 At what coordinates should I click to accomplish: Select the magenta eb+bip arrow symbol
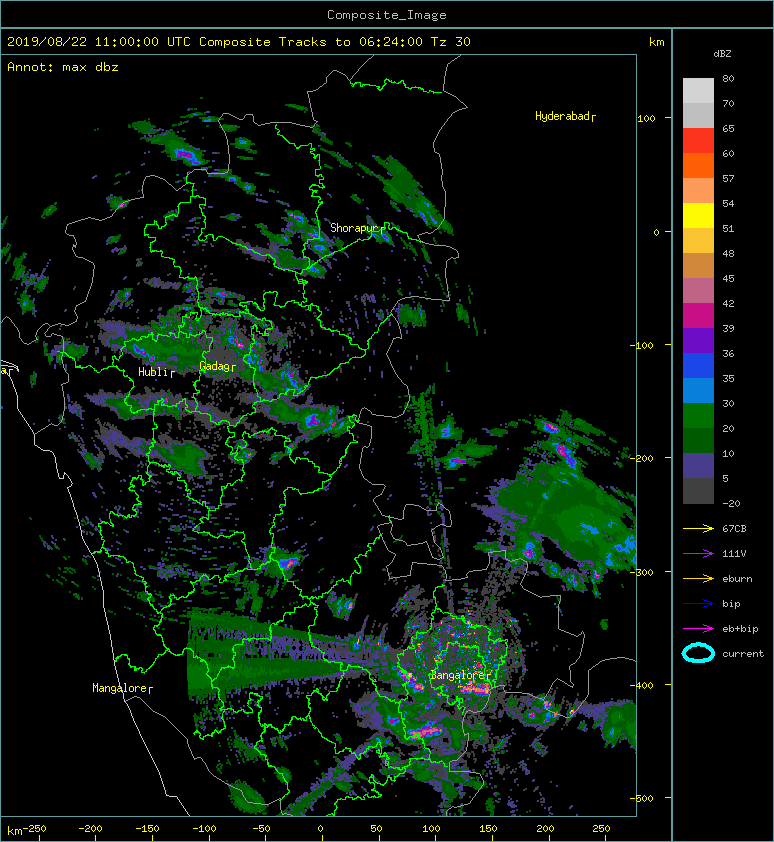coord(698,629)
